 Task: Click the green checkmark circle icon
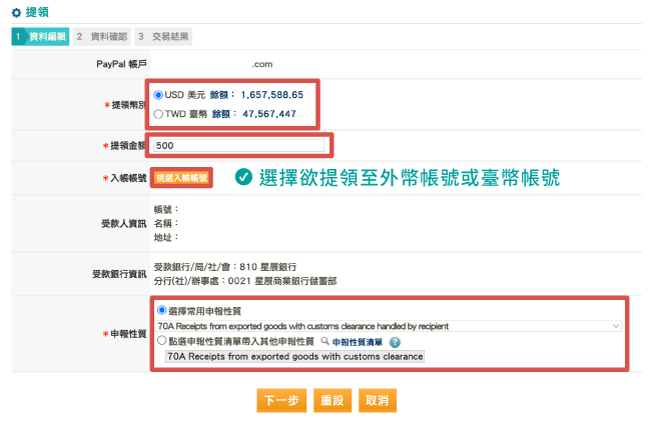click(x=242, y=177)
